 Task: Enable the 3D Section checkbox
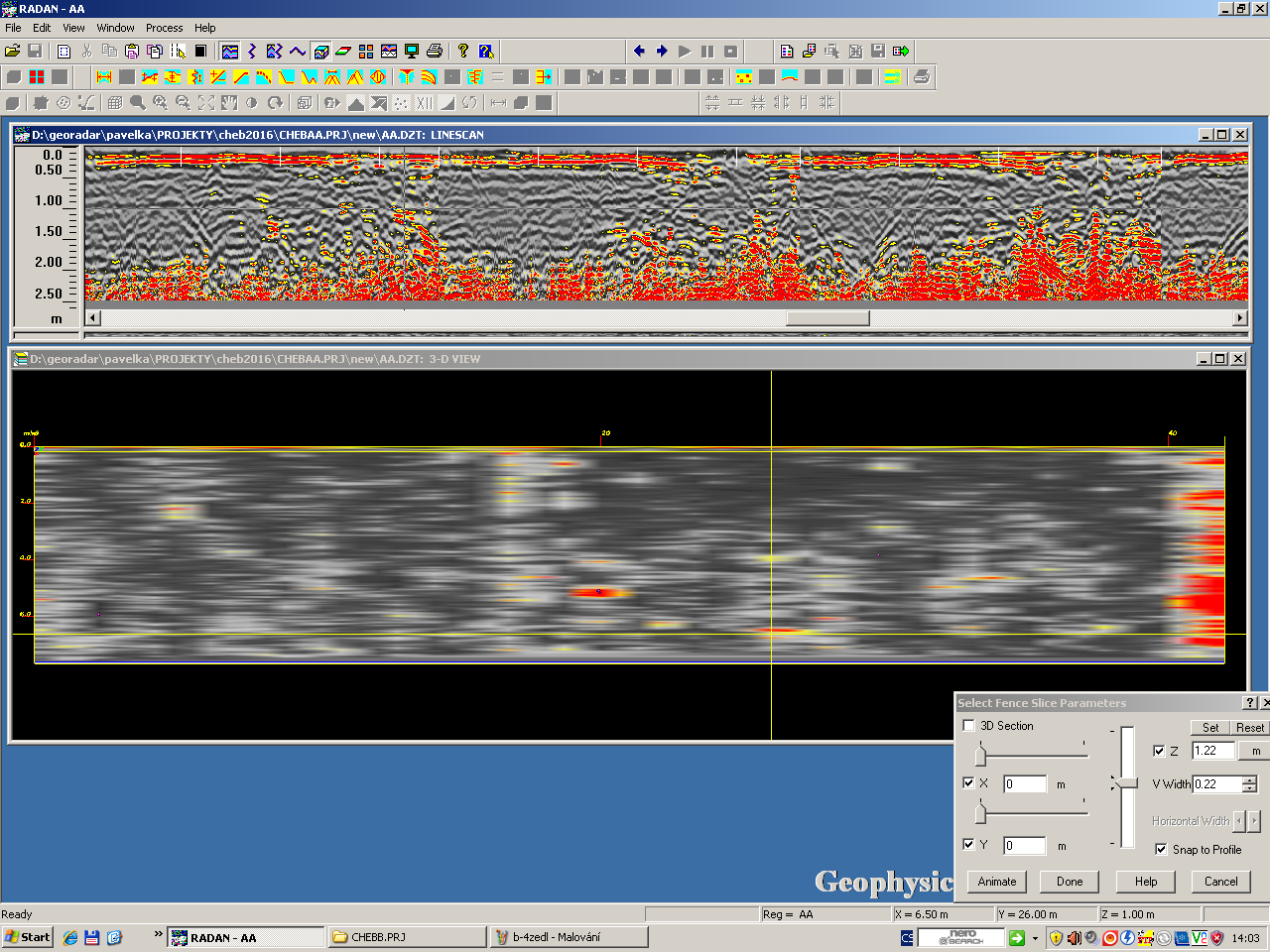click(x=968, y=726)
